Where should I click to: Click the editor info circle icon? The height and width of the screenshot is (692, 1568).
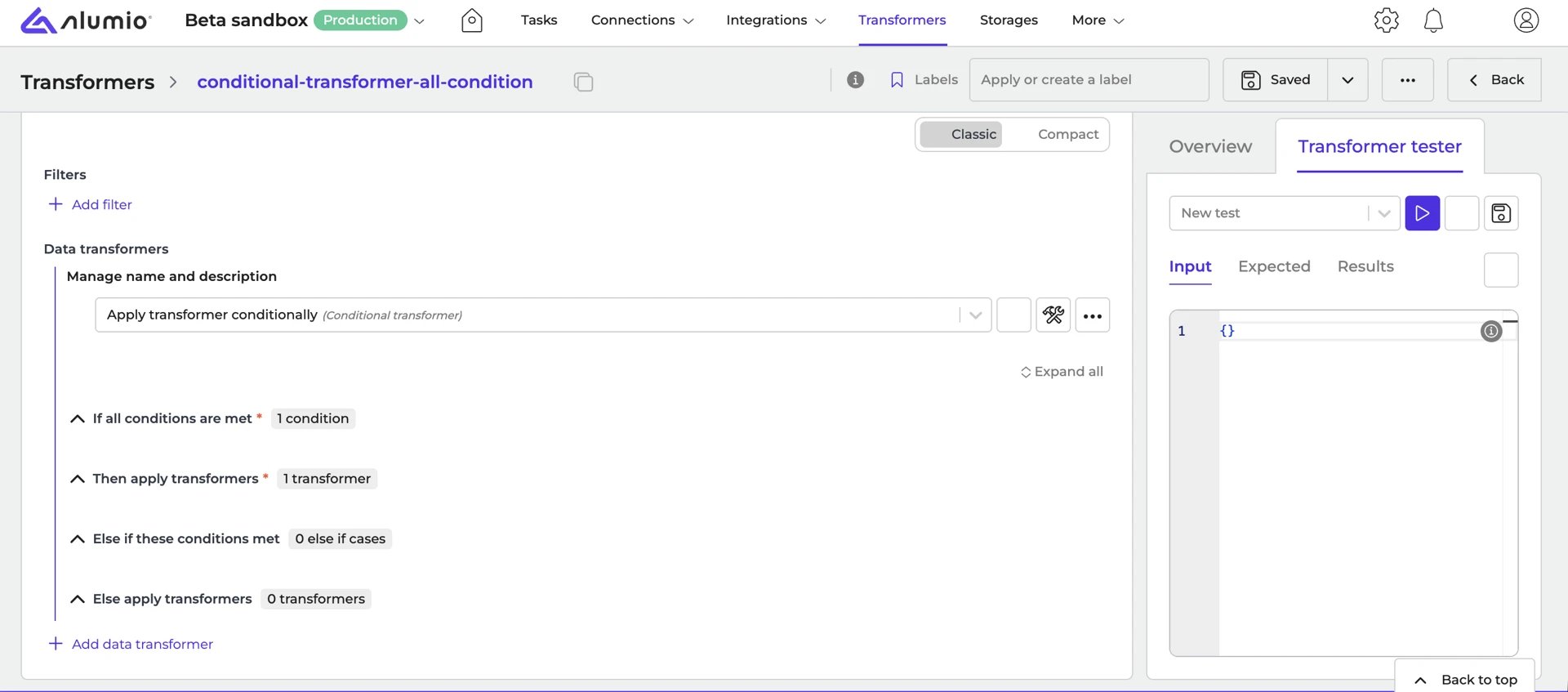click(1491, 331)
